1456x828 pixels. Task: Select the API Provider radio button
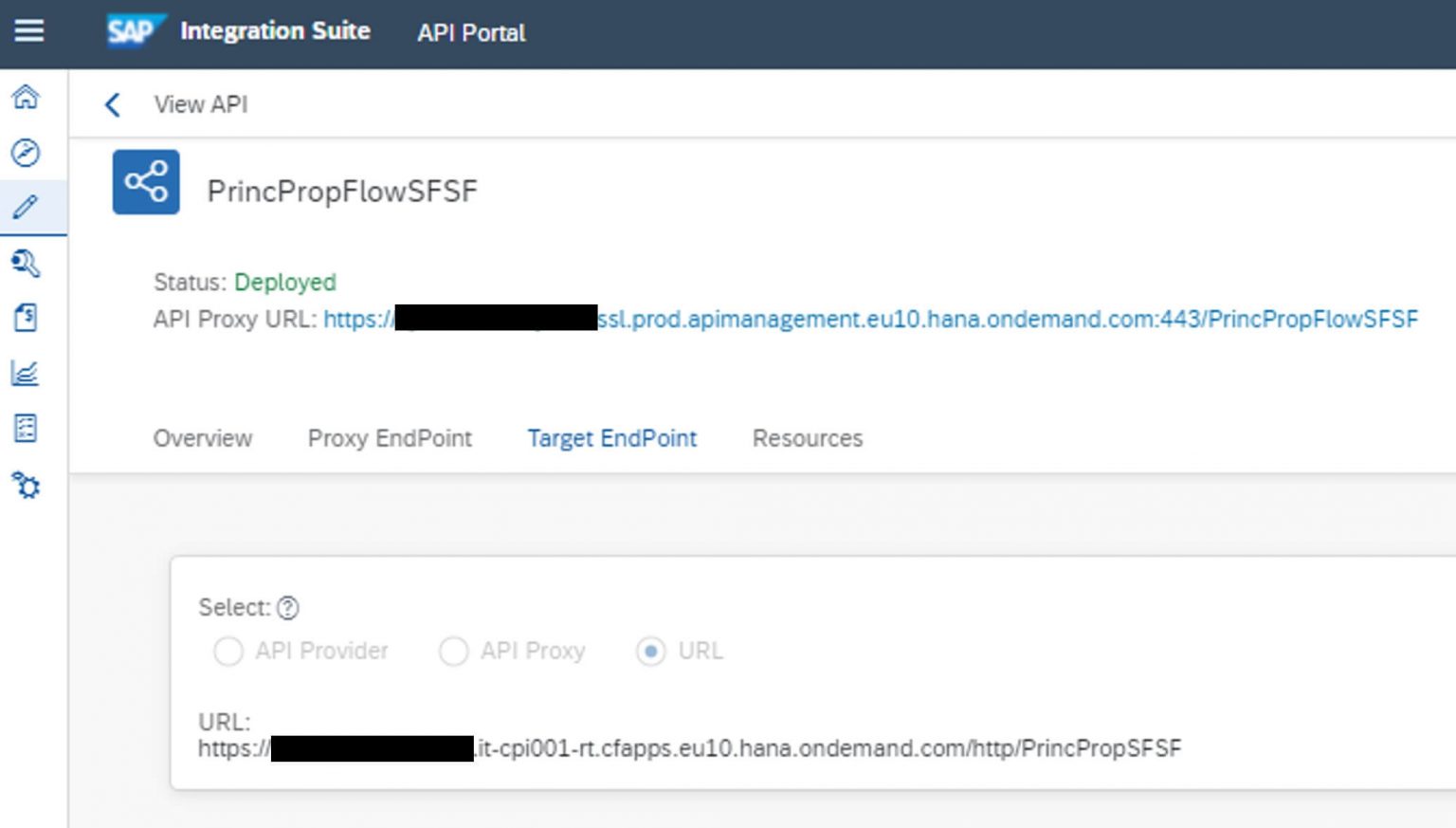[227, 652]
